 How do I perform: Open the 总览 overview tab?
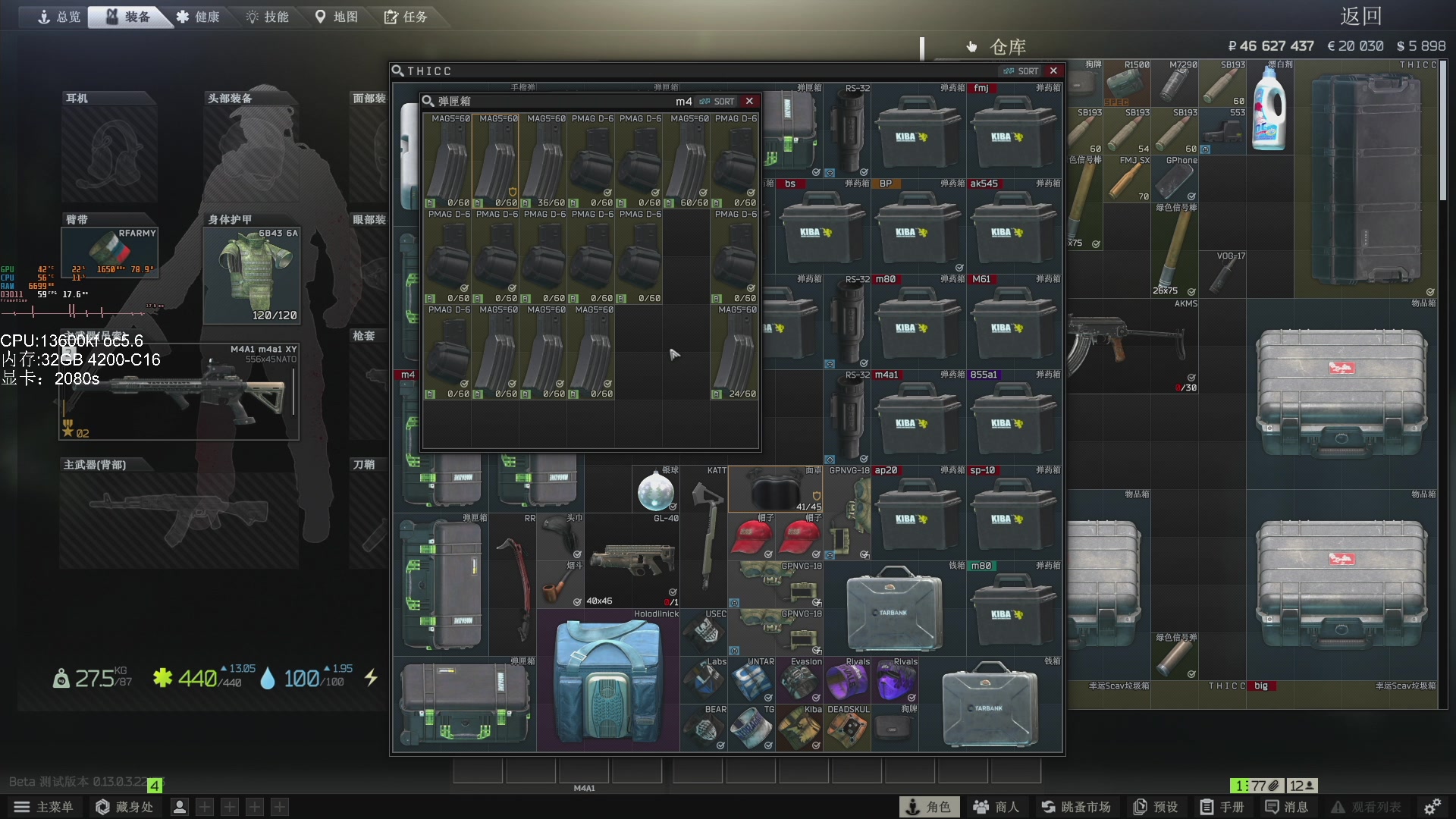pyautogui.click(x=59, y=17)
